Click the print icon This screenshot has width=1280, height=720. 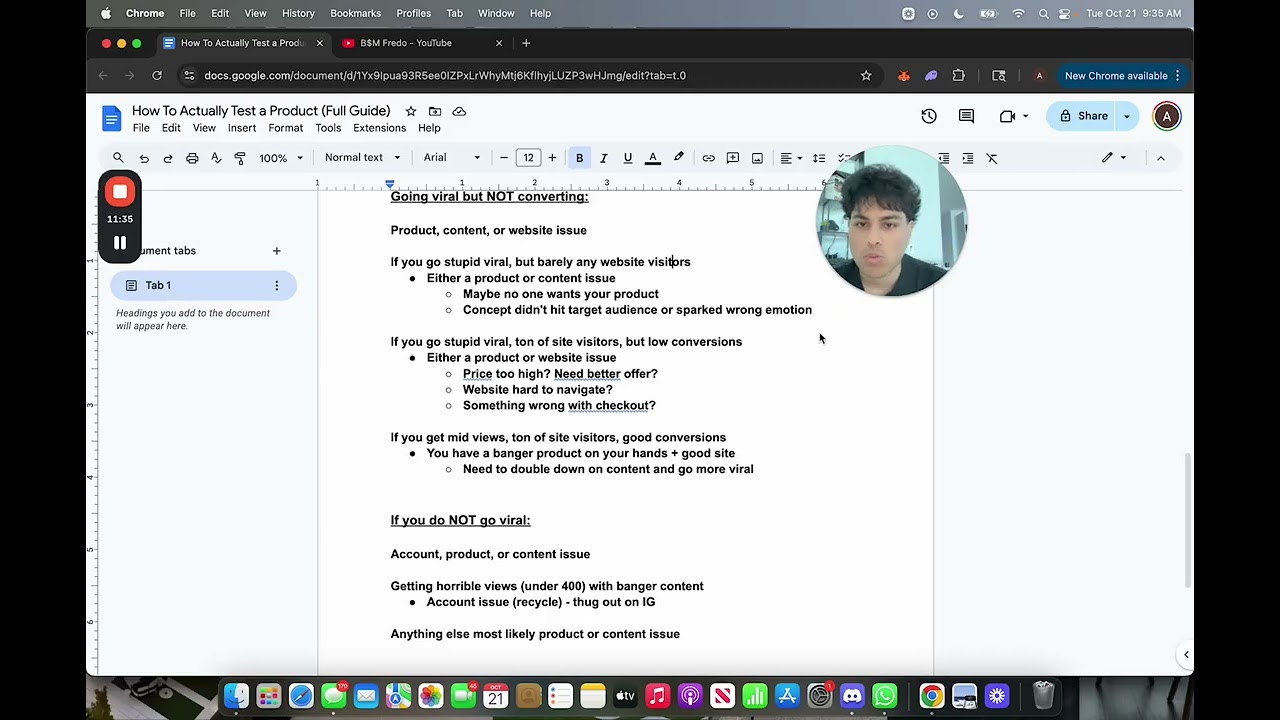[192, 158]
